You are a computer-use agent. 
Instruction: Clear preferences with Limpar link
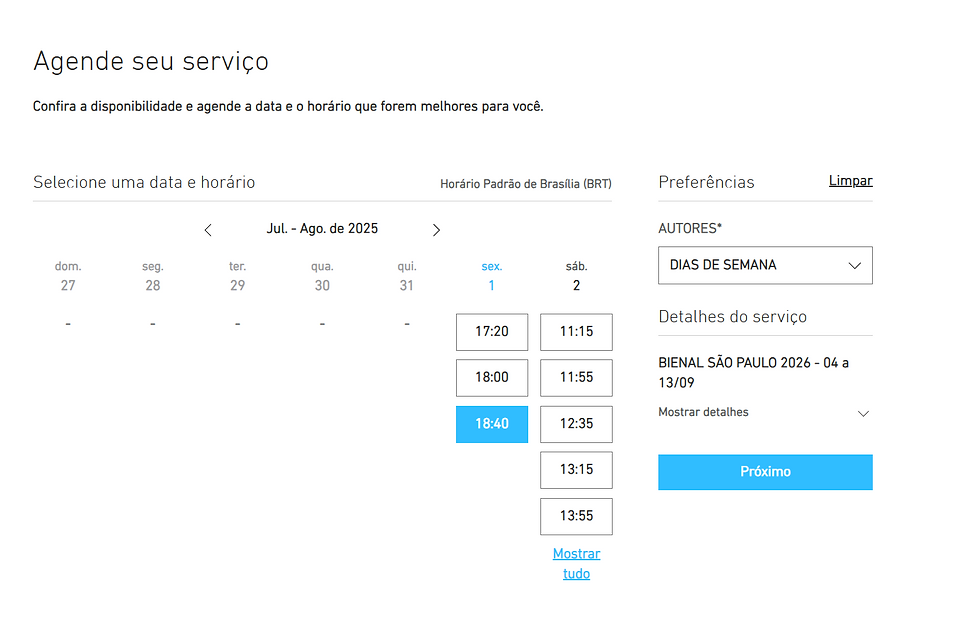coord(850,181)
